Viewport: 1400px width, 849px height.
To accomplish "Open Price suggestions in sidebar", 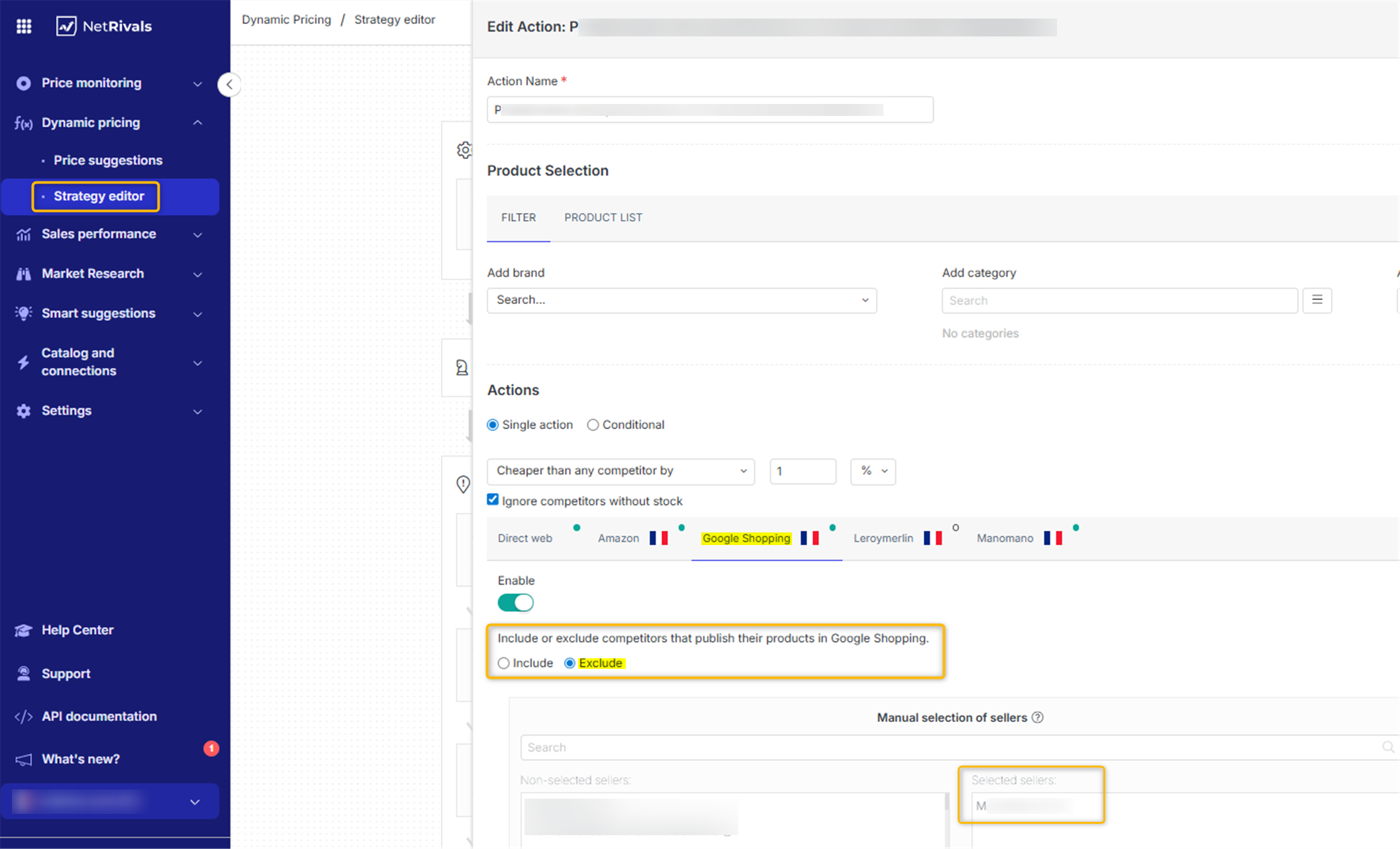I will 108,160.
